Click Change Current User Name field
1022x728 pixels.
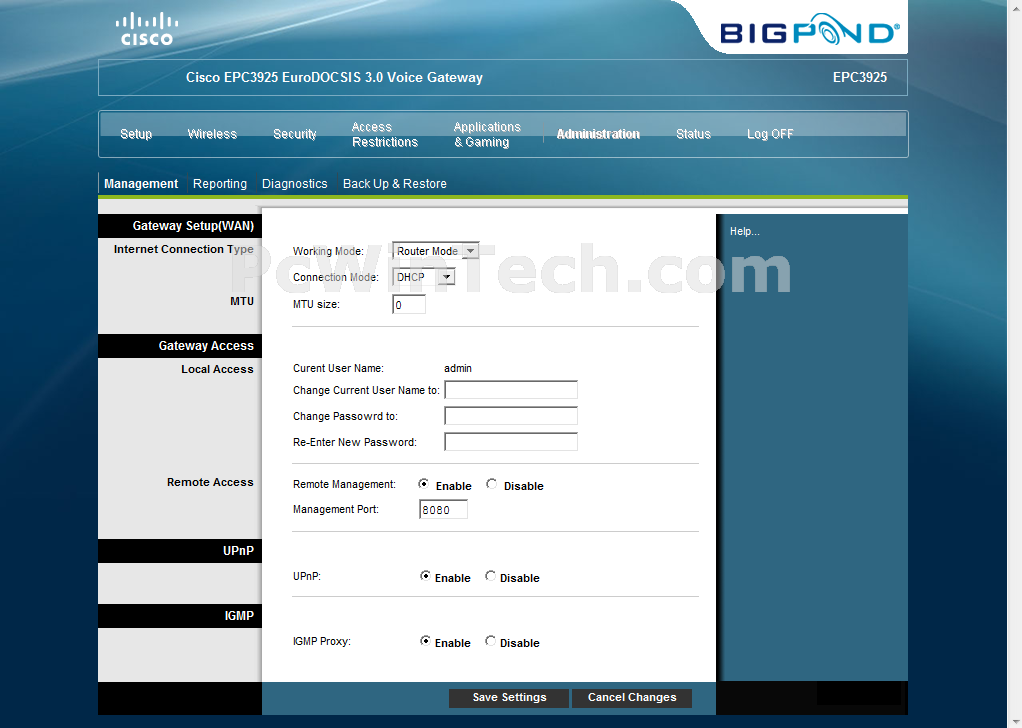(511, 390)
